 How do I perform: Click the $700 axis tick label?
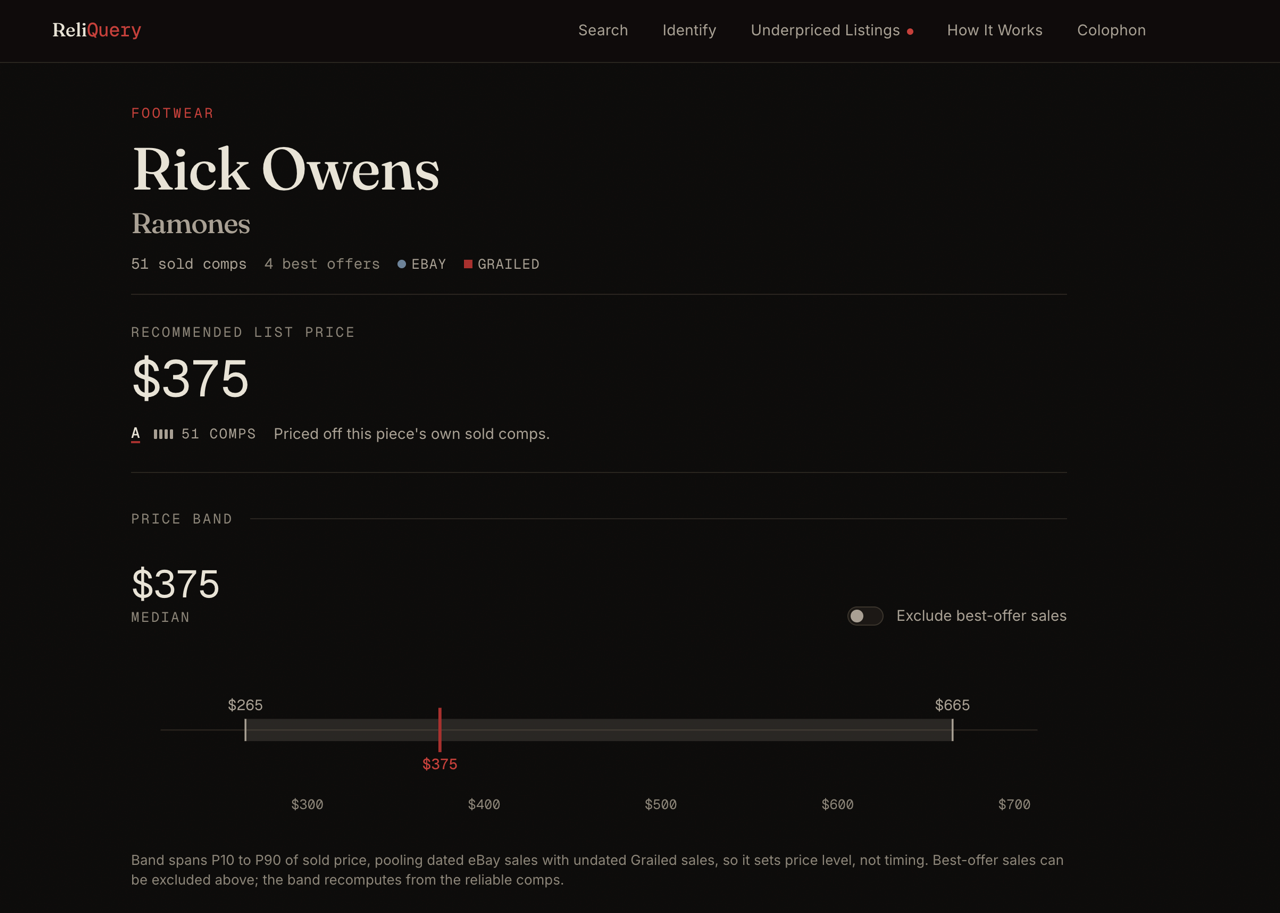coord(1014,804)
